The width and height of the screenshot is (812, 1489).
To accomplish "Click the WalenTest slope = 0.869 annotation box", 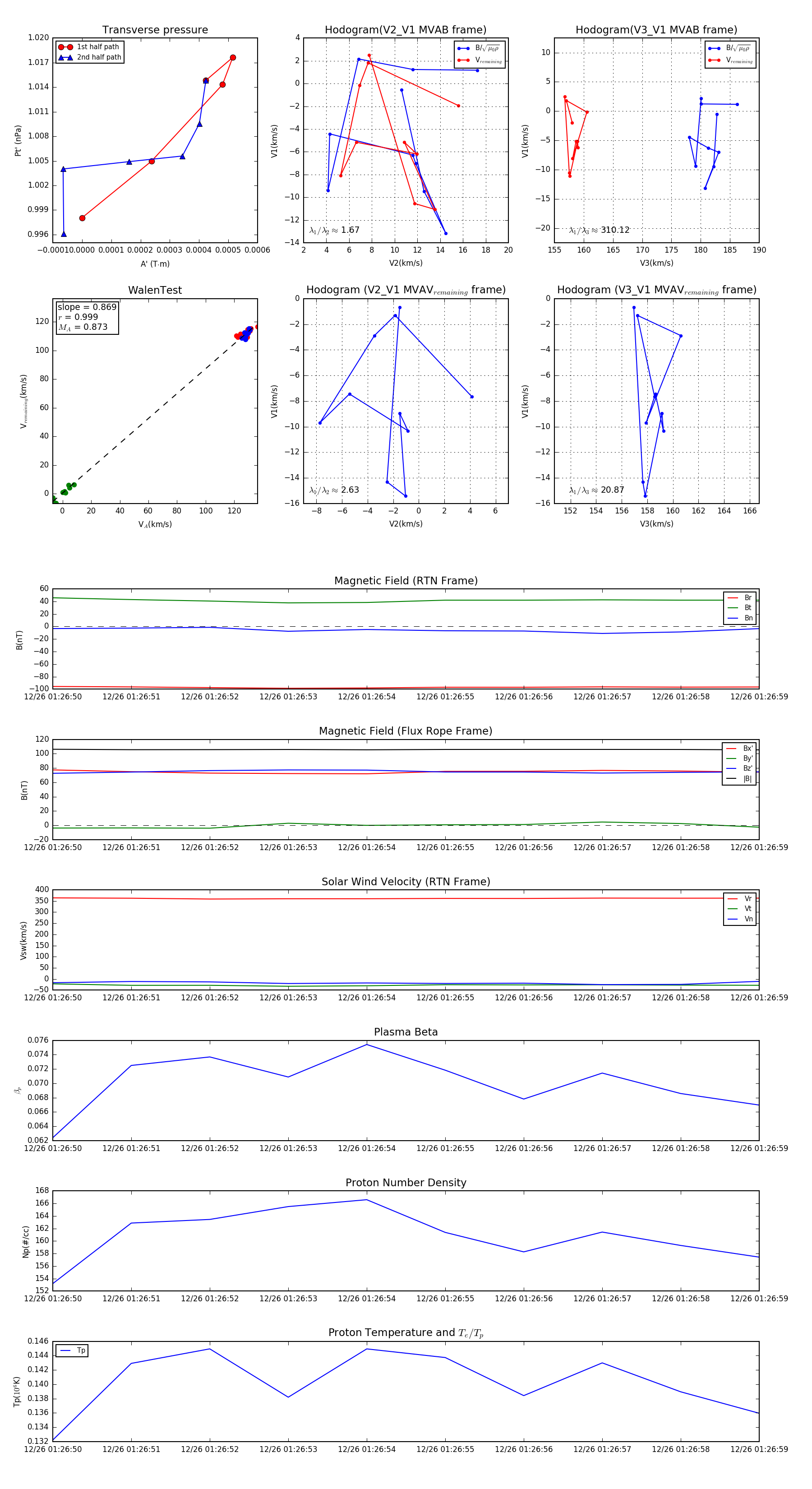I will click(x=87, y=317).
